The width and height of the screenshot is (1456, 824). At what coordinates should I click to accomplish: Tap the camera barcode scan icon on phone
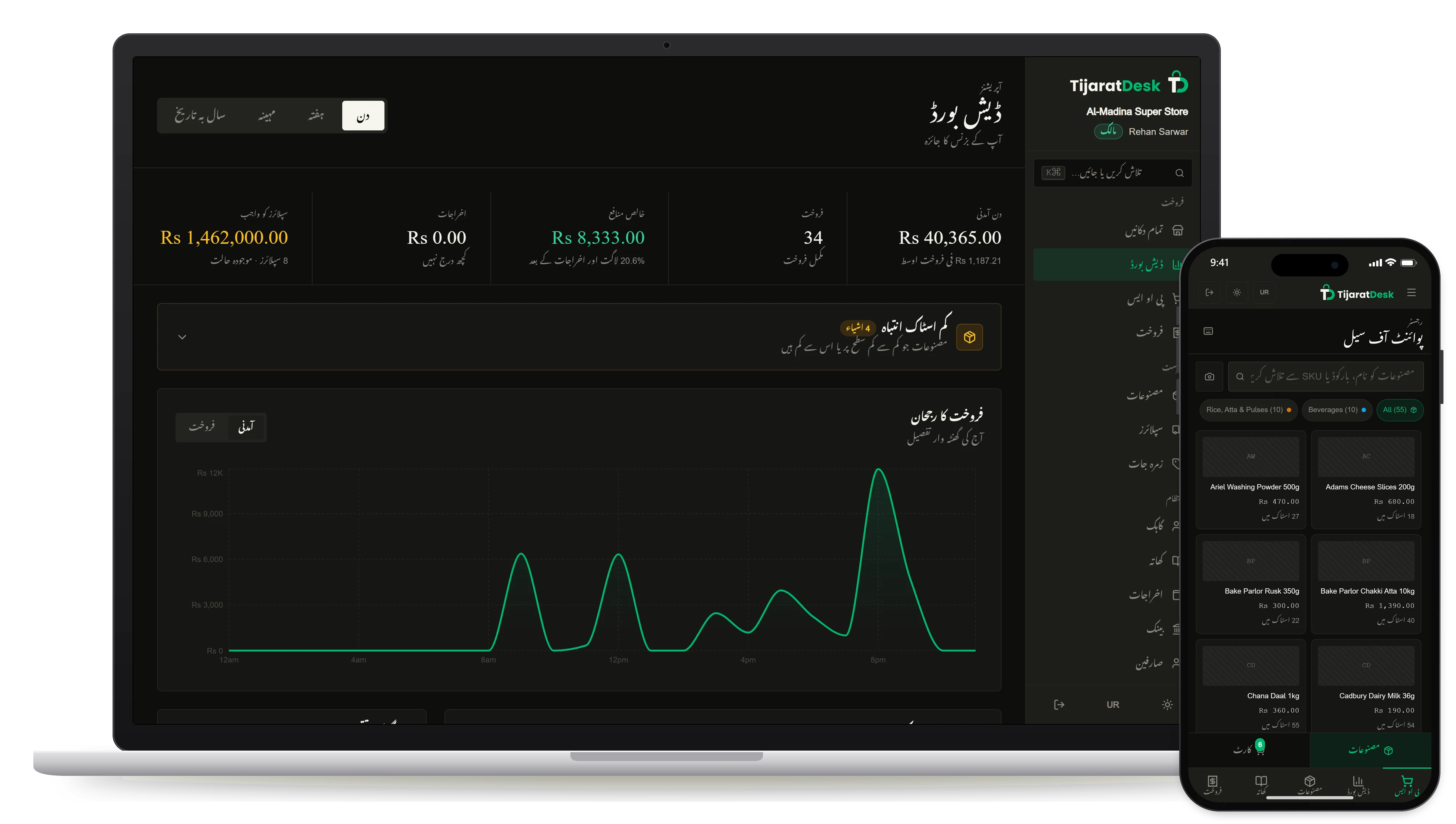[1209, 376]
